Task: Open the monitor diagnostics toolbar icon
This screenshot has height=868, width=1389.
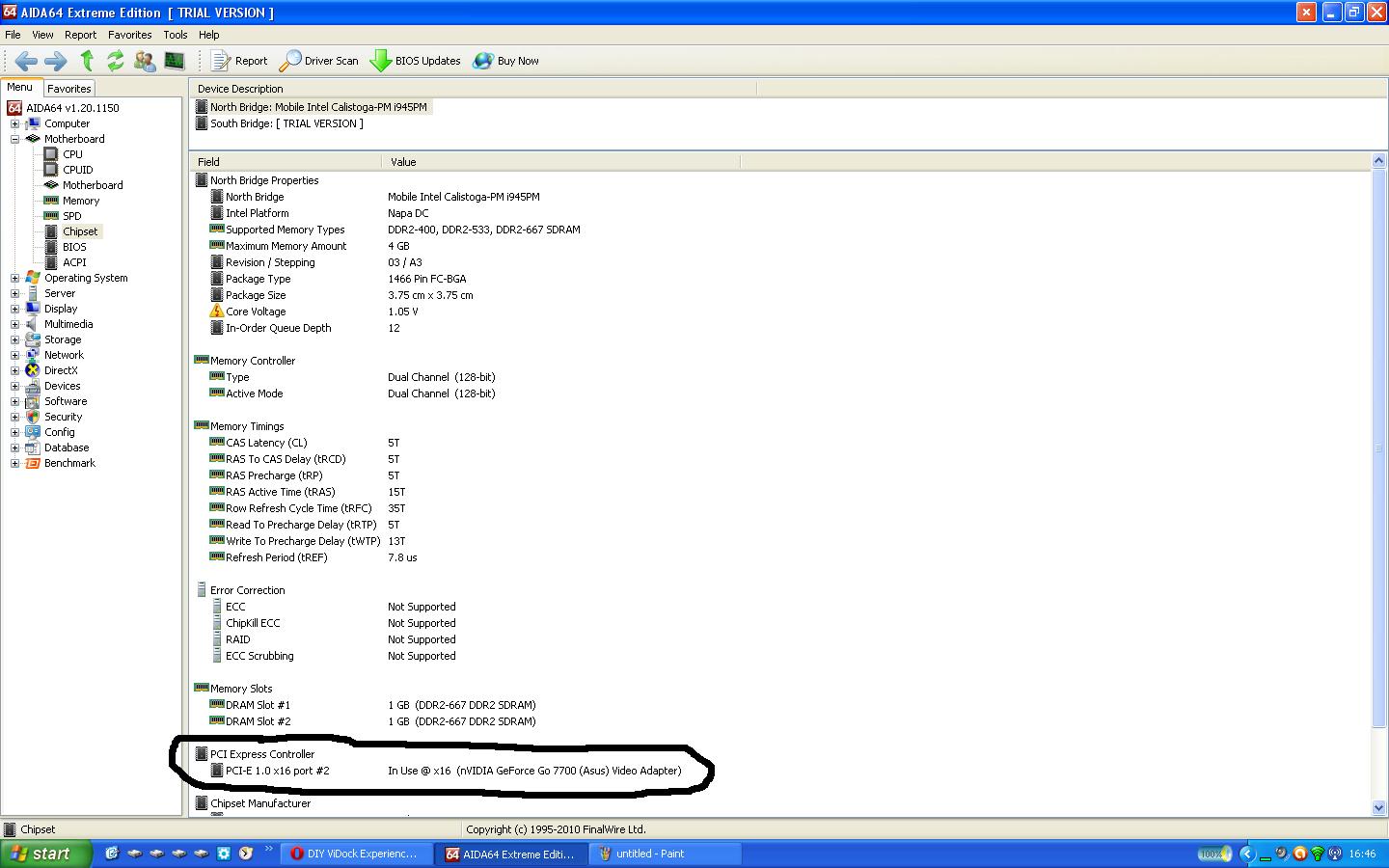Action: click(175, 61)
